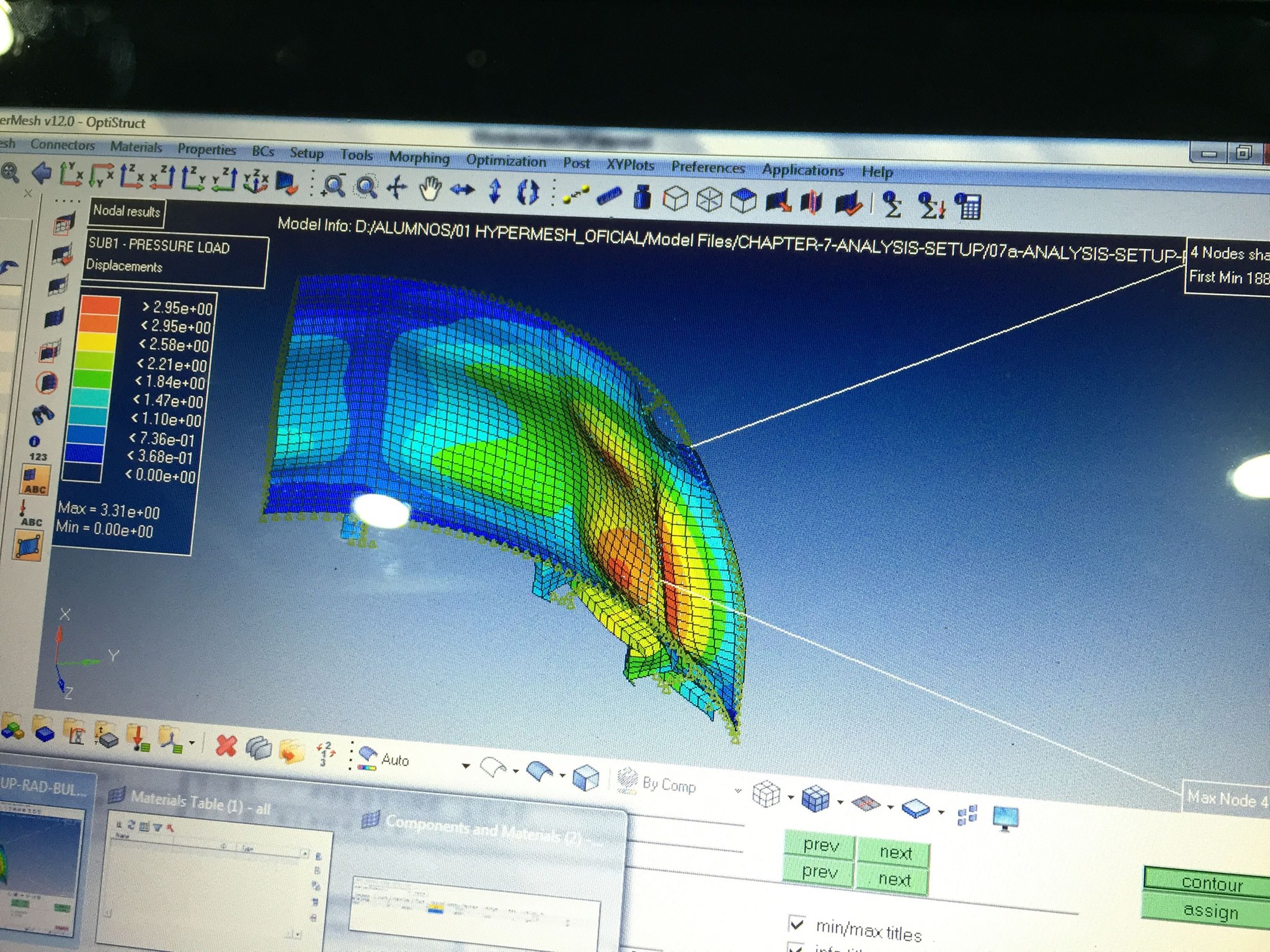Click the binoculars find icon
The width and height of the screenshot is (1270, 952).
(x=43, y=415)
